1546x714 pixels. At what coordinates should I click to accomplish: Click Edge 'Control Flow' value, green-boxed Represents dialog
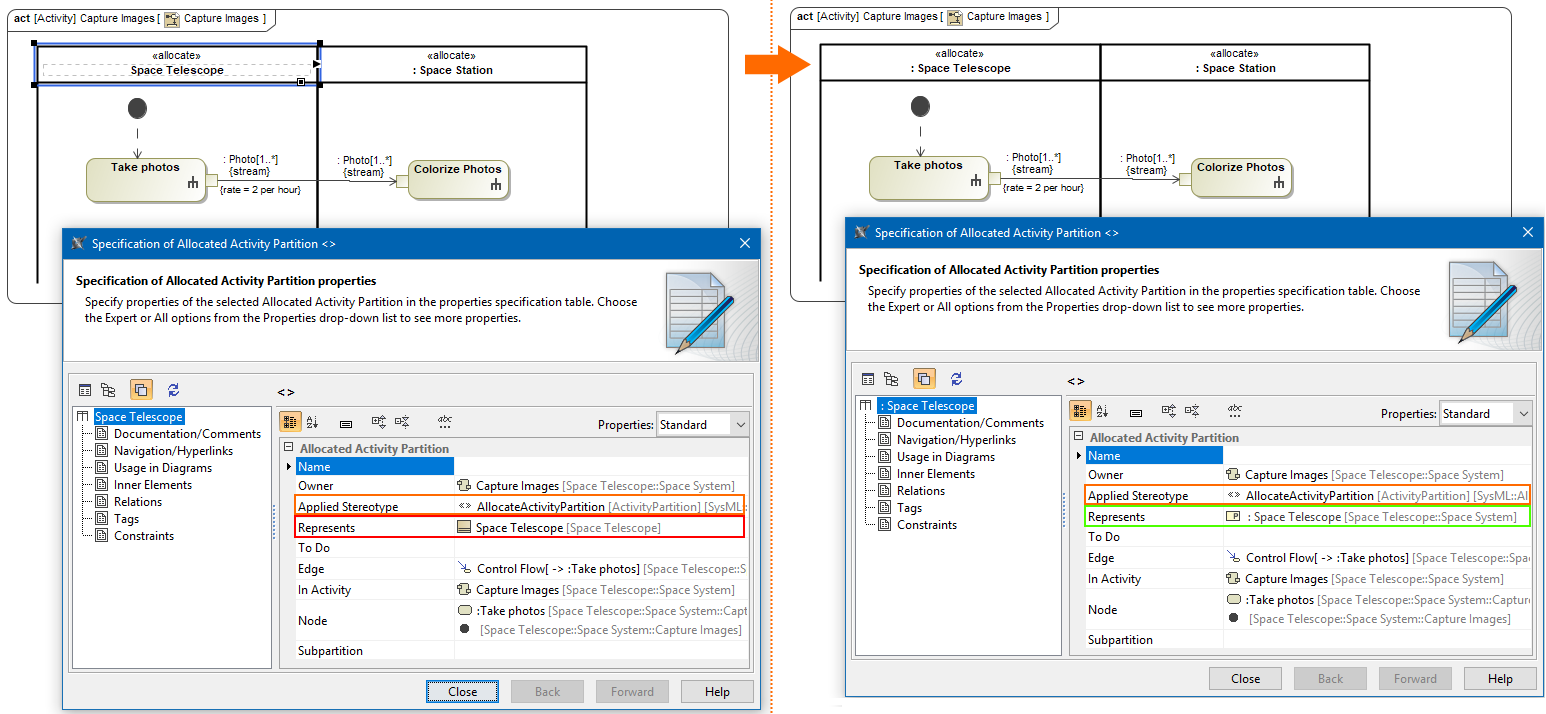1378,558
